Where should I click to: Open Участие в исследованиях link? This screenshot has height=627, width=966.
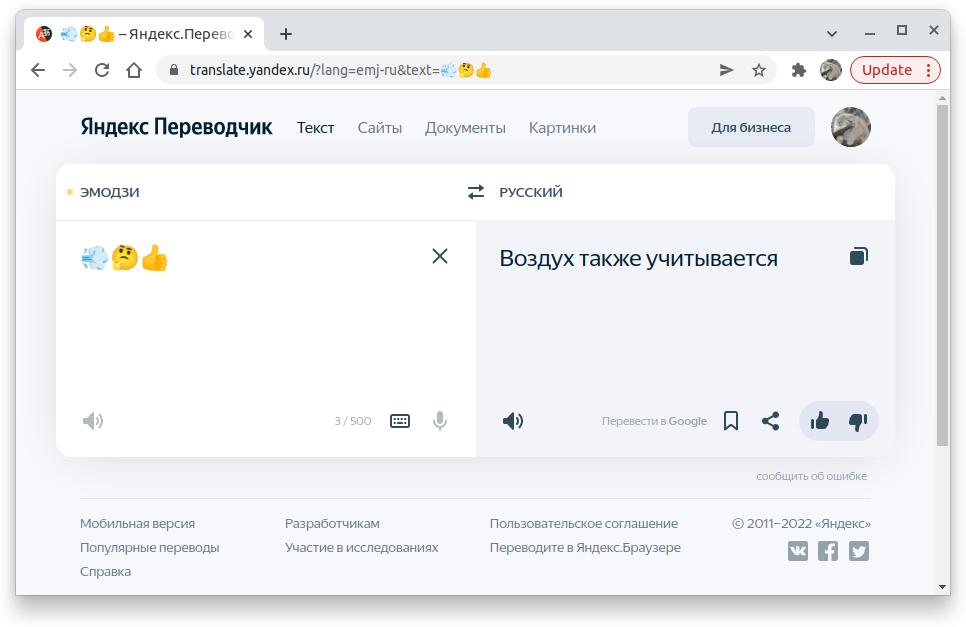pos(362,548)
